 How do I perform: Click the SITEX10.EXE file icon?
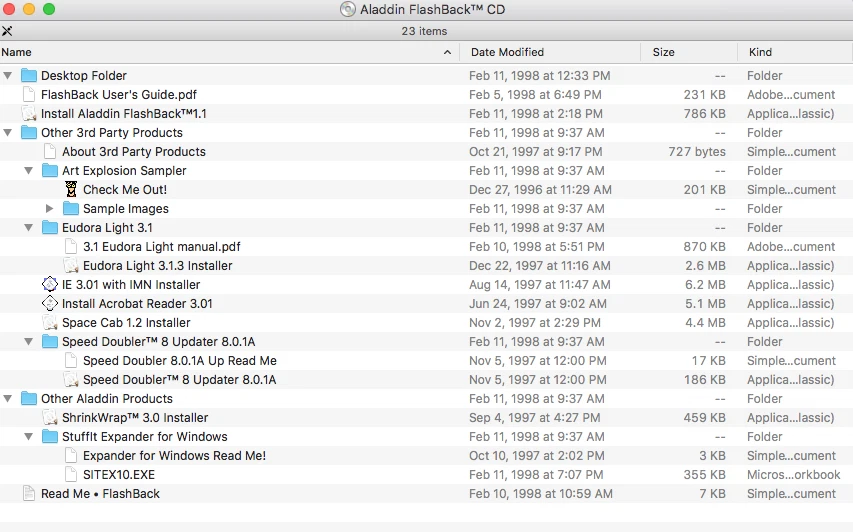tap(71, 475)
